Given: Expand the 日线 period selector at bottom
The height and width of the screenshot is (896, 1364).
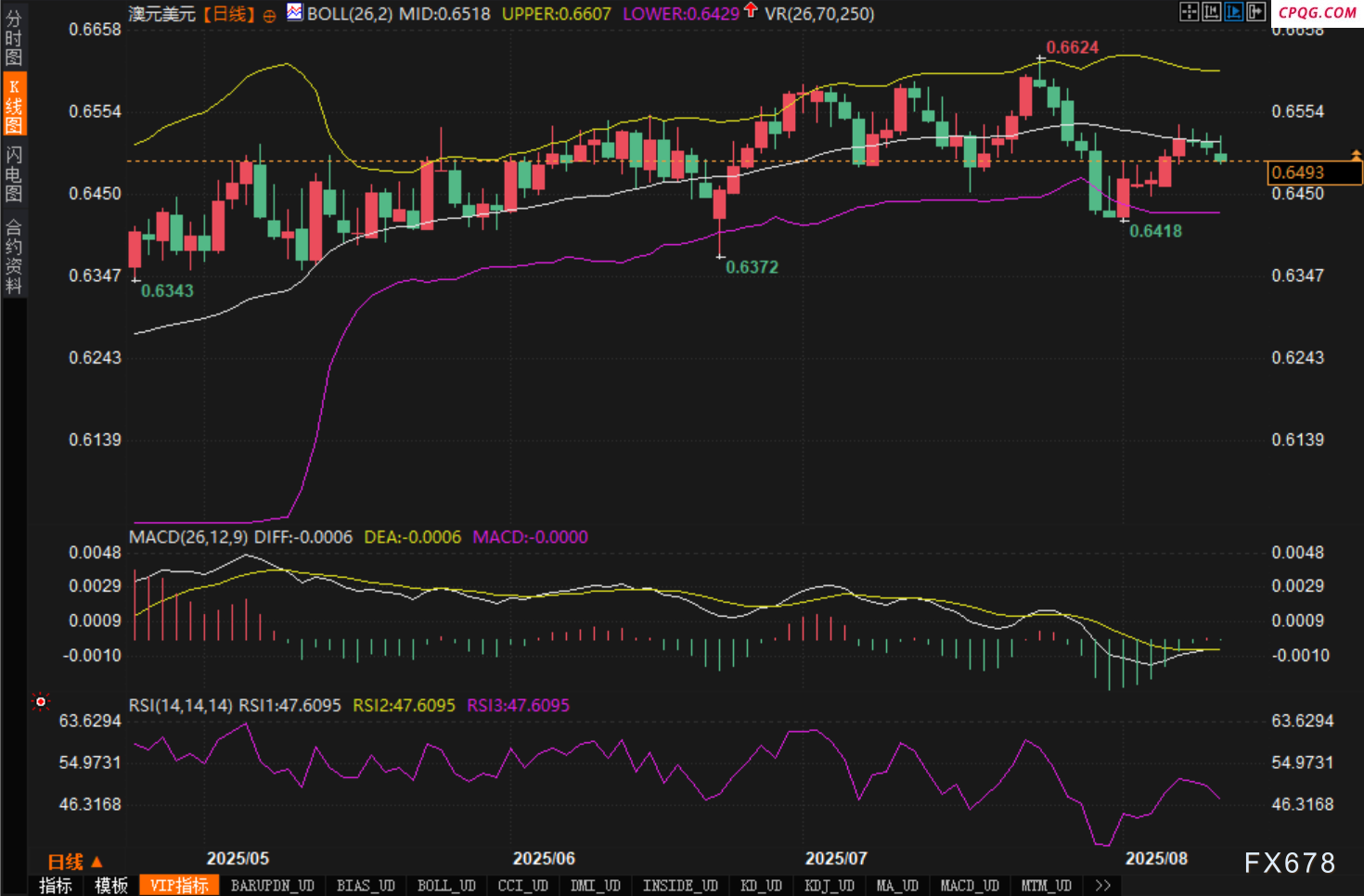Looking at the screenshot, I should tap(74, 862).
